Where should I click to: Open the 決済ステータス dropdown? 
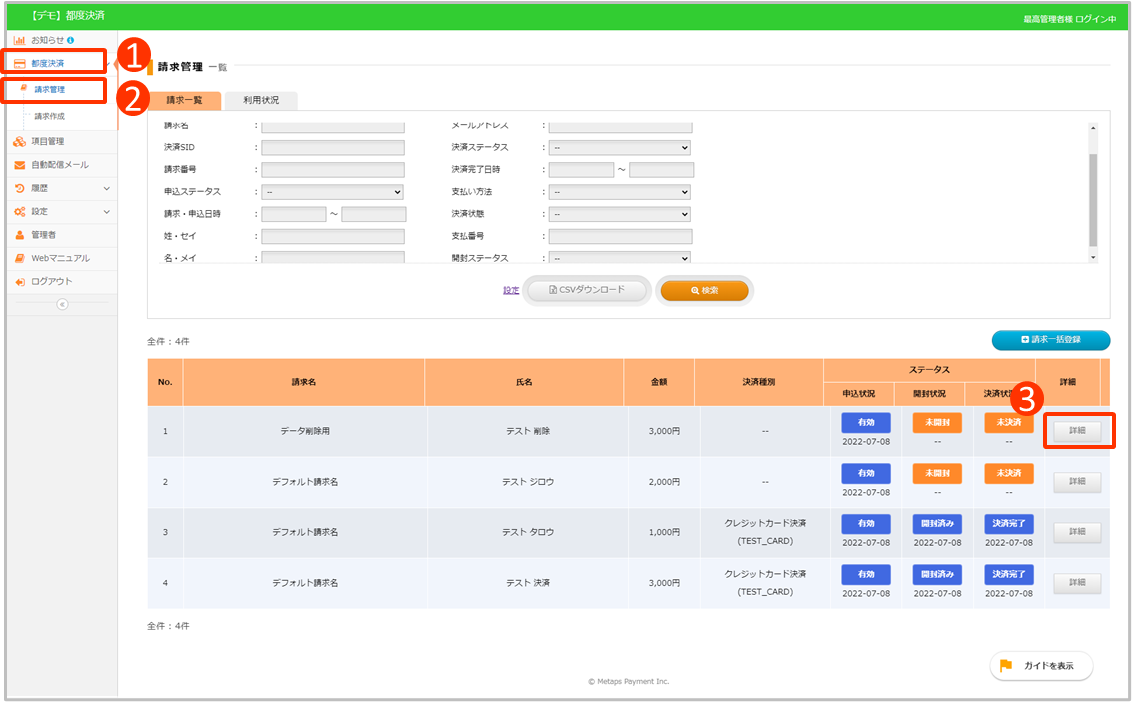coord(620,147)
